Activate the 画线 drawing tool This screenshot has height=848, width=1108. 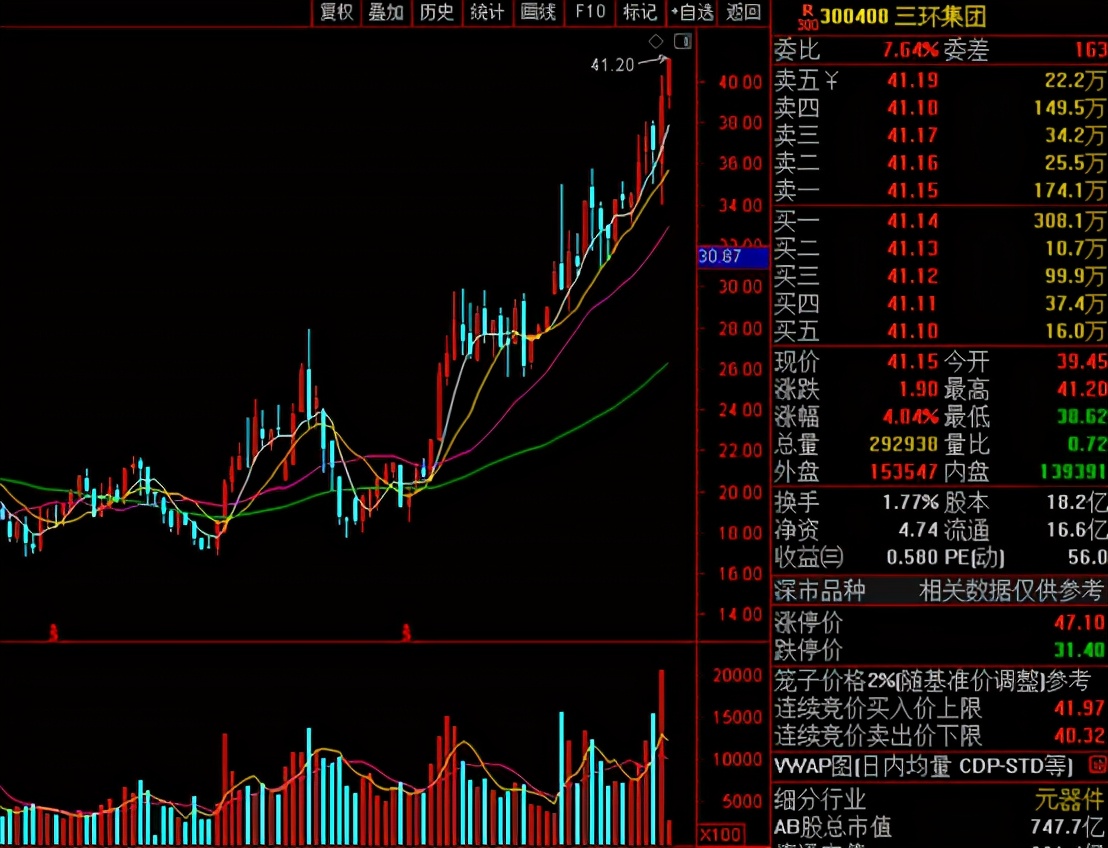click(x=538, y=12)
